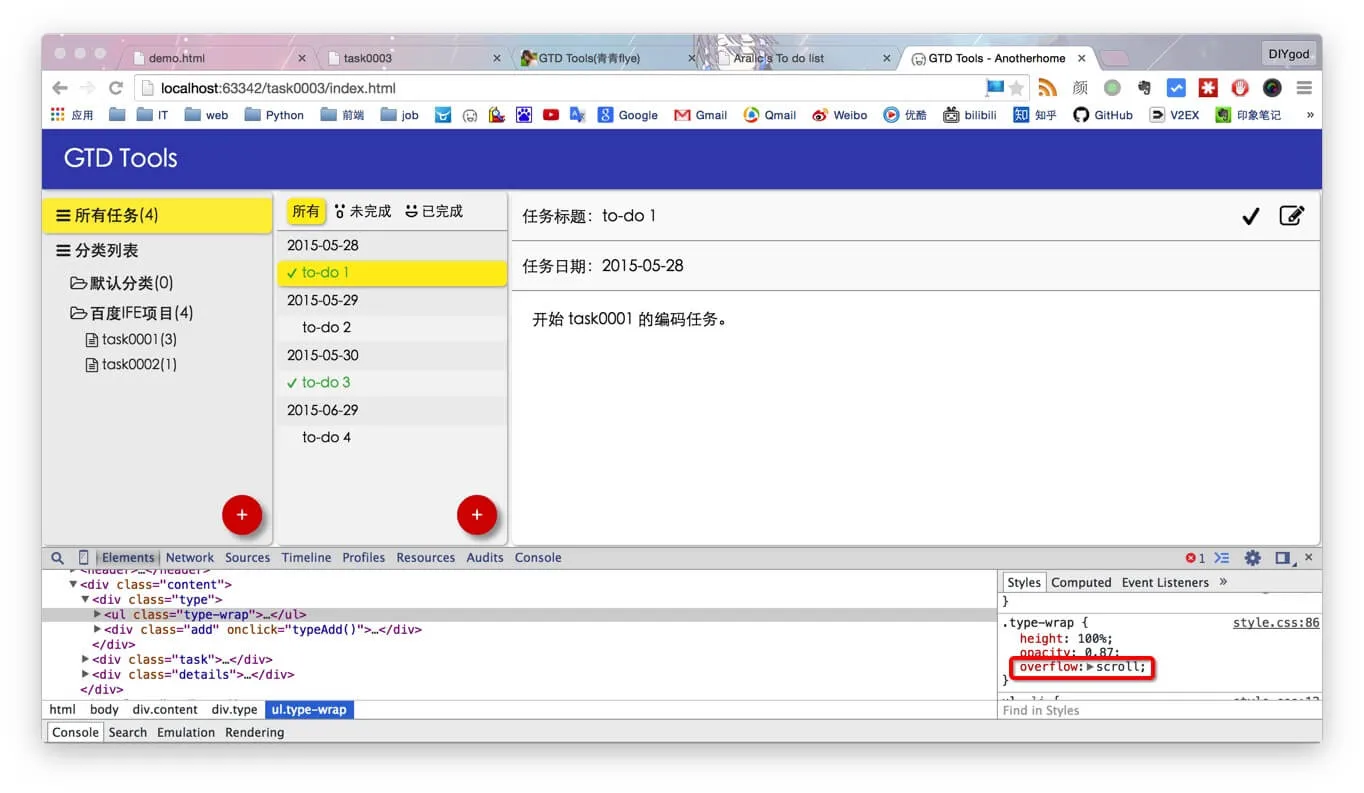1364x793 pixels.
Task: Click the Find in Styles input field
Action: click(1150, 710)
